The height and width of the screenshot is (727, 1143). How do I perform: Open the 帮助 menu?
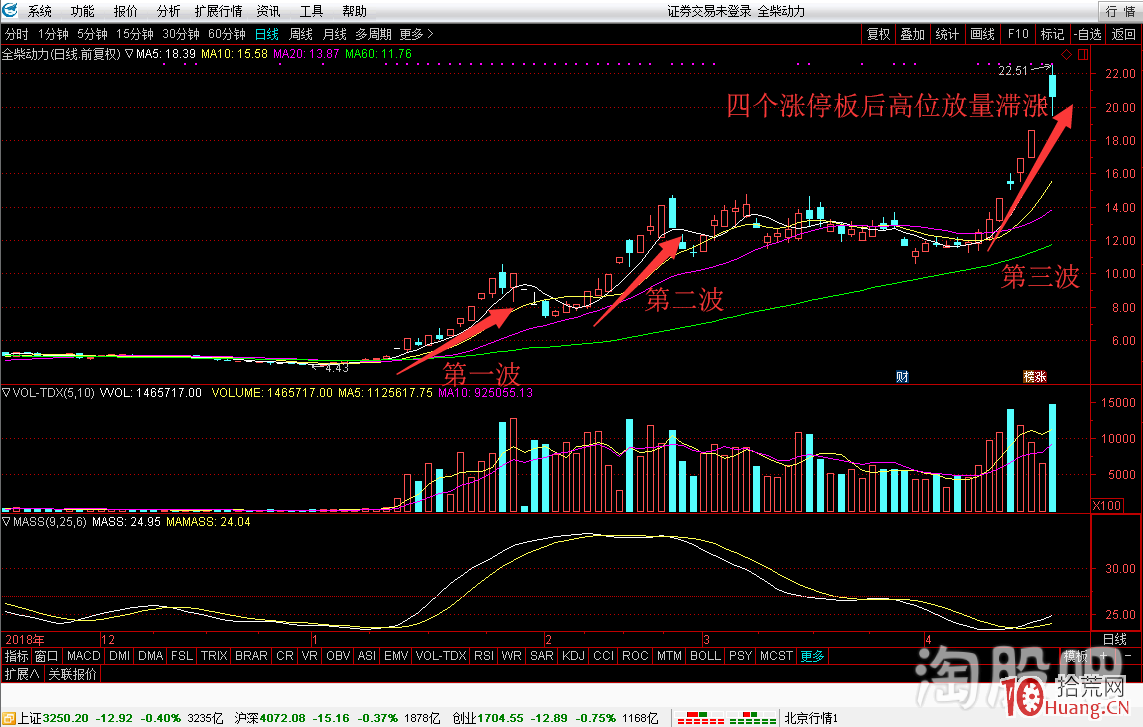tap(354, 11)
